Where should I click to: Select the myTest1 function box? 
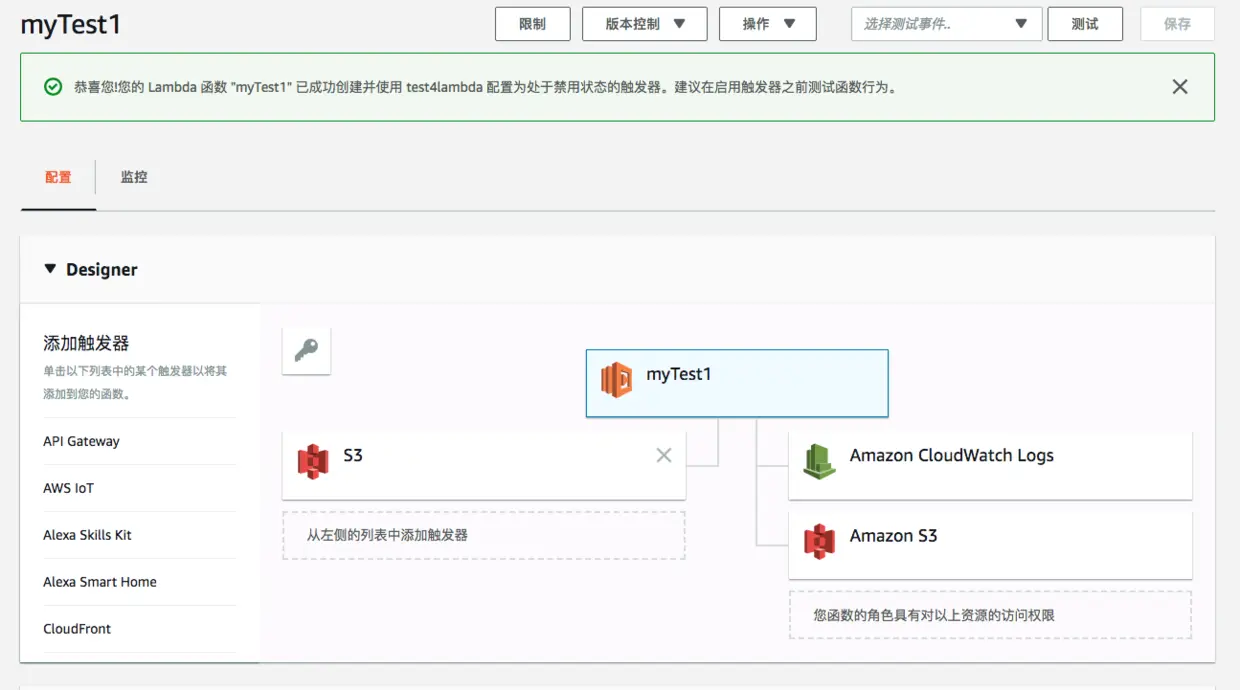coord(737,383)
